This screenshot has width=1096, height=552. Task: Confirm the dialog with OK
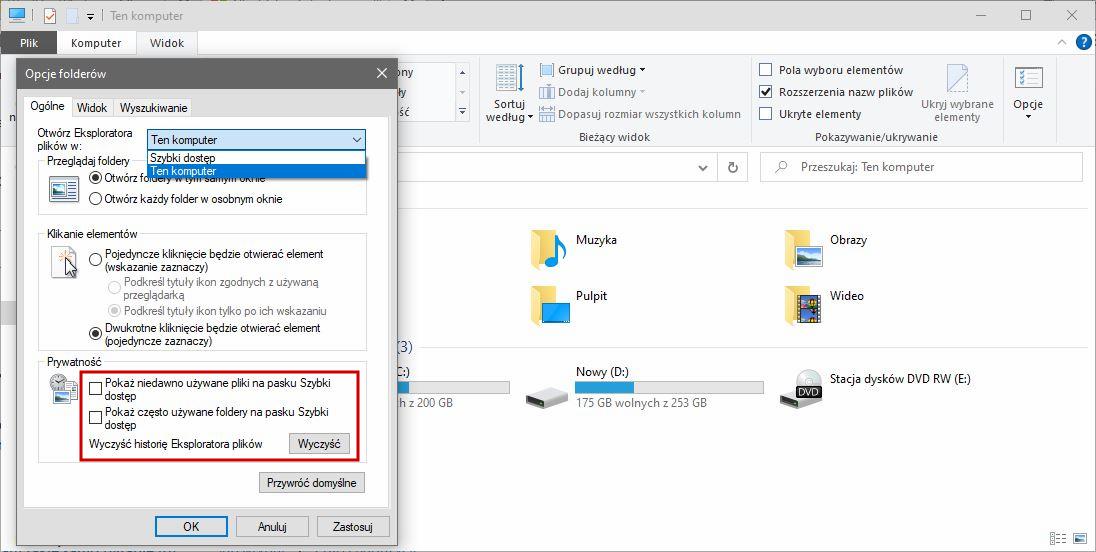pos(191,527)
